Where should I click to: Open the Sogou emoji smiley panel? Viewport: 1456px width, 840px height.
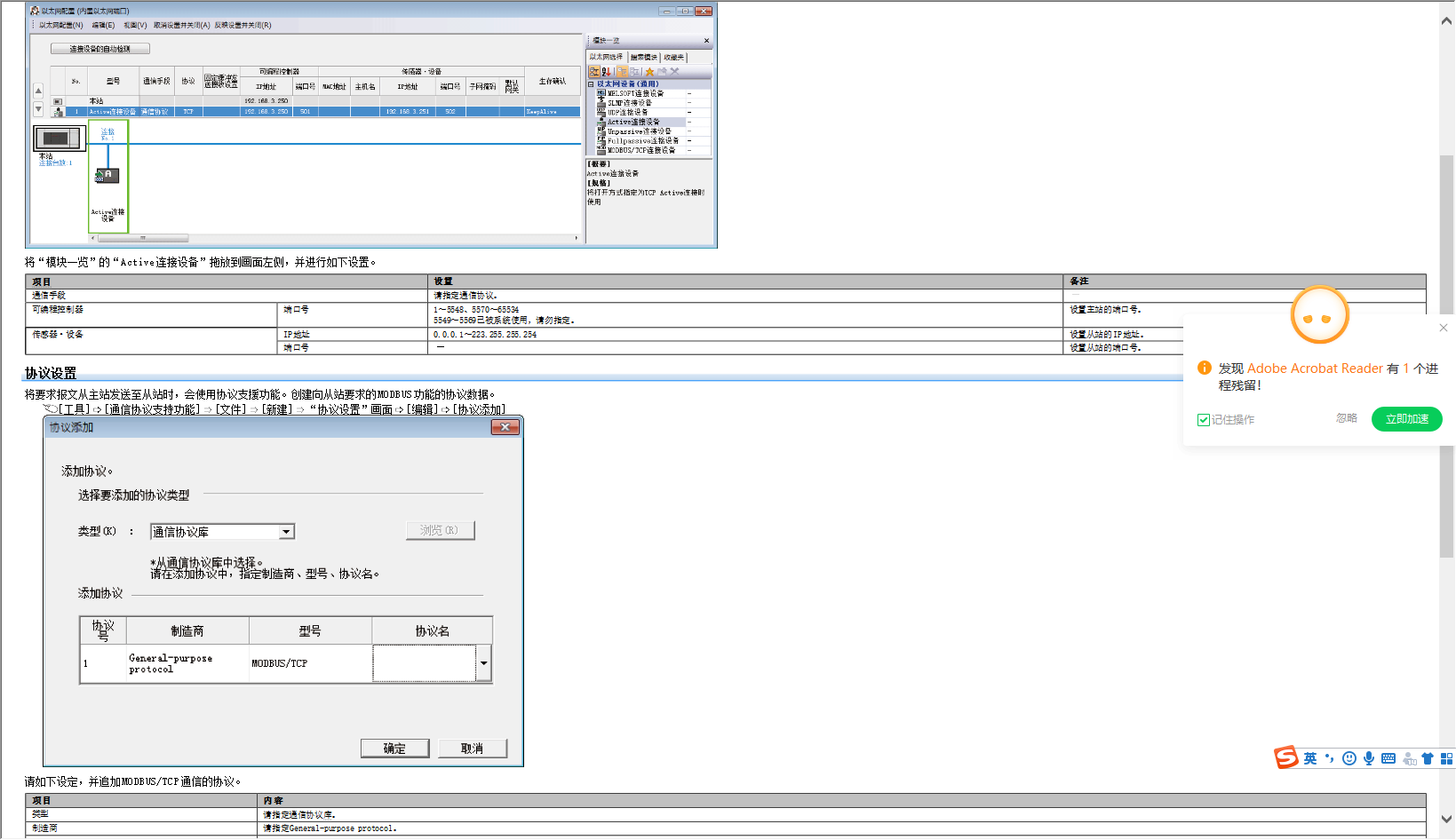tap(1349, 758)
